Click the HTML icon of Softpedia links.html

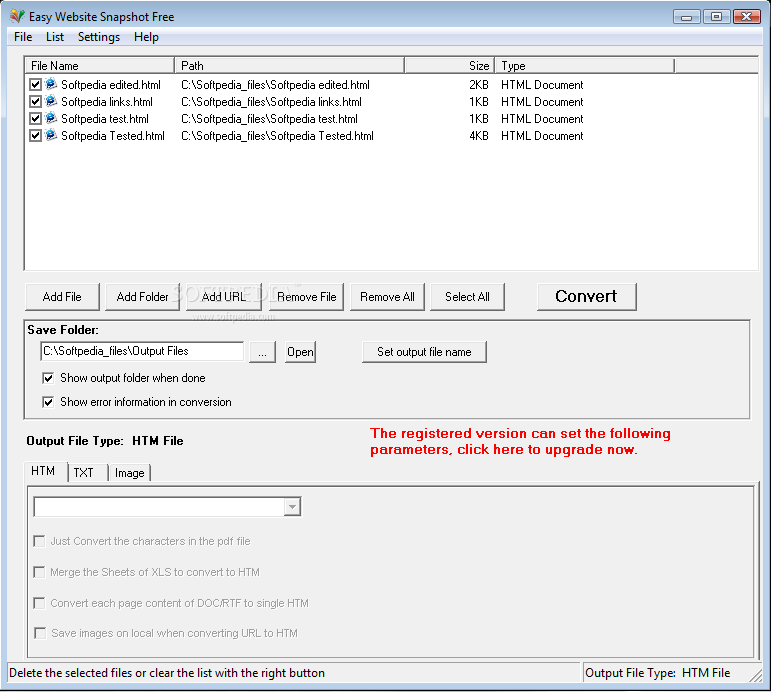(x=51, y=102)
